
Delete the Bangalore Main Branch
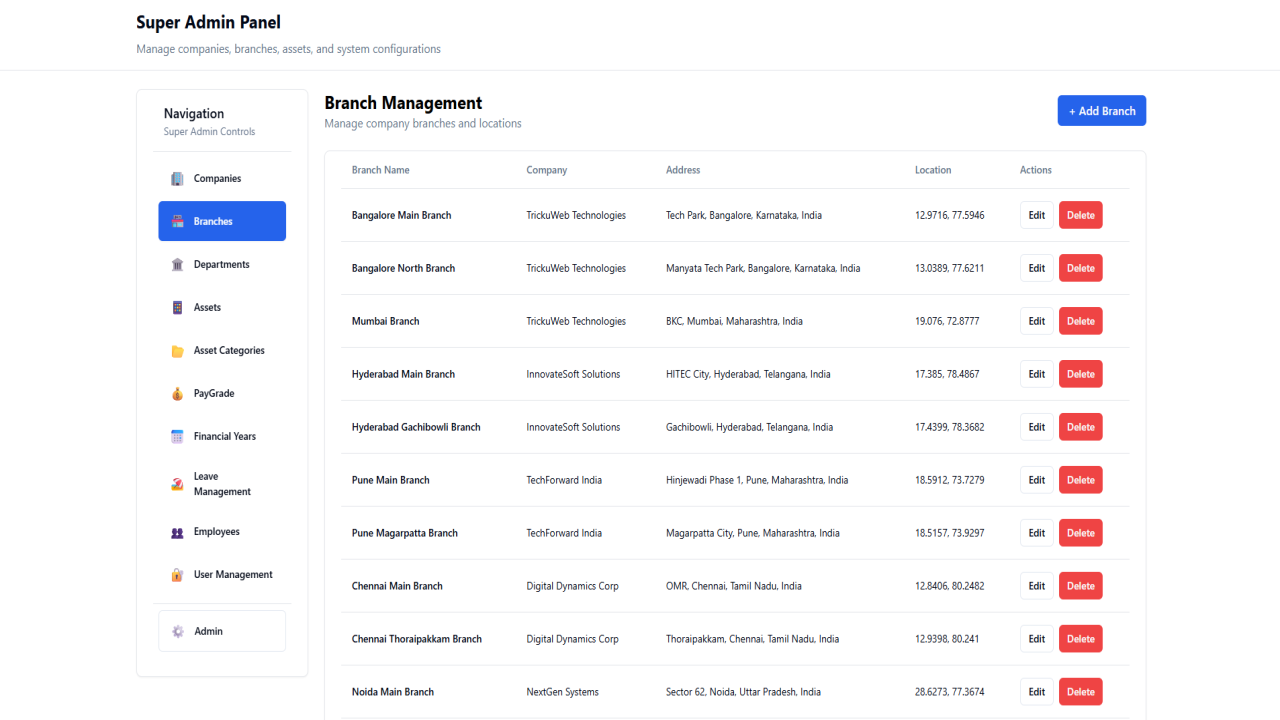click(x=1081, y=215)
